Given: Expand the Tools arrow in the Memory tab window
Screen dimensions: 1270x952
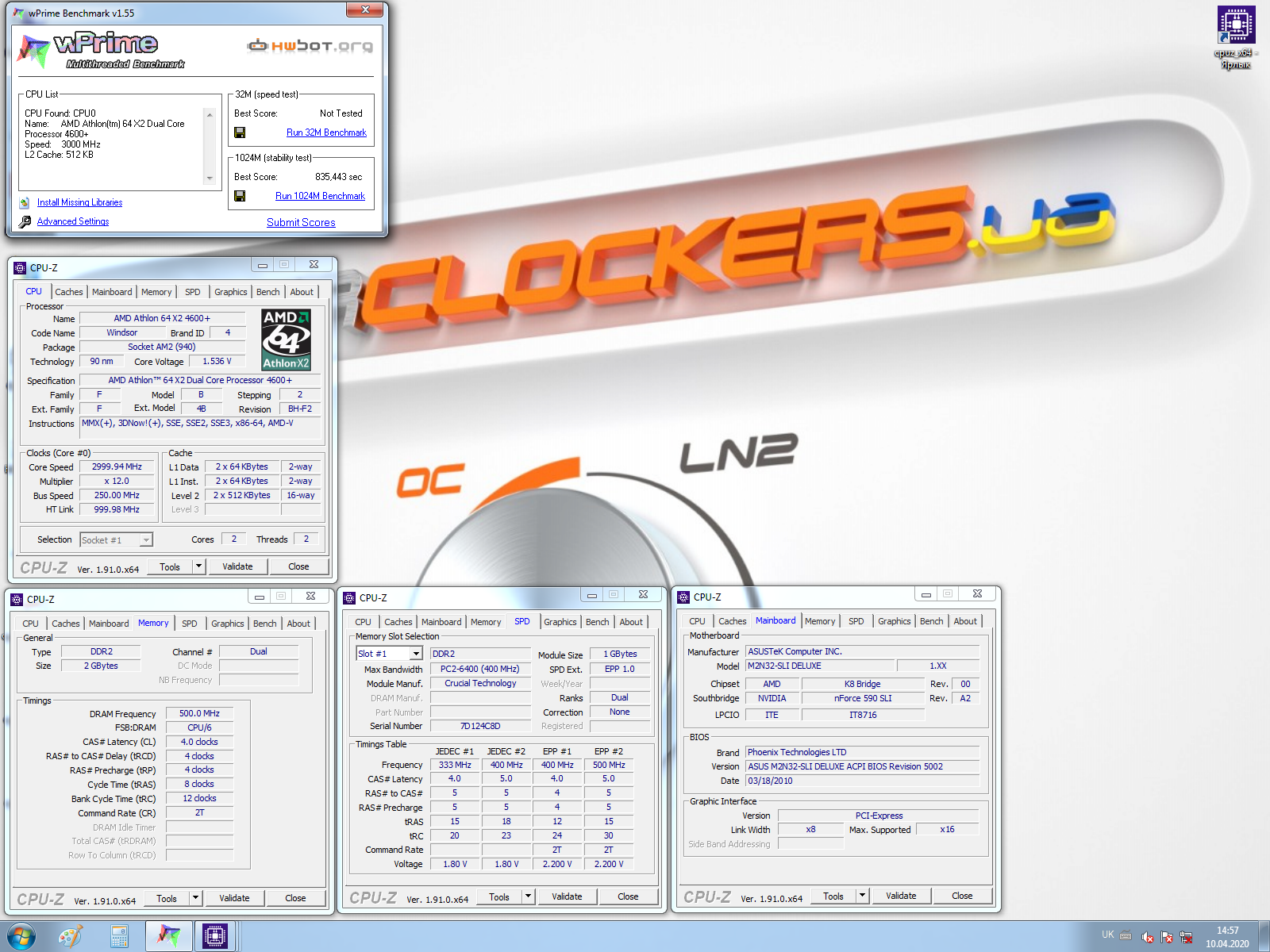Looking at the screenshot, I should click(196, 898).
